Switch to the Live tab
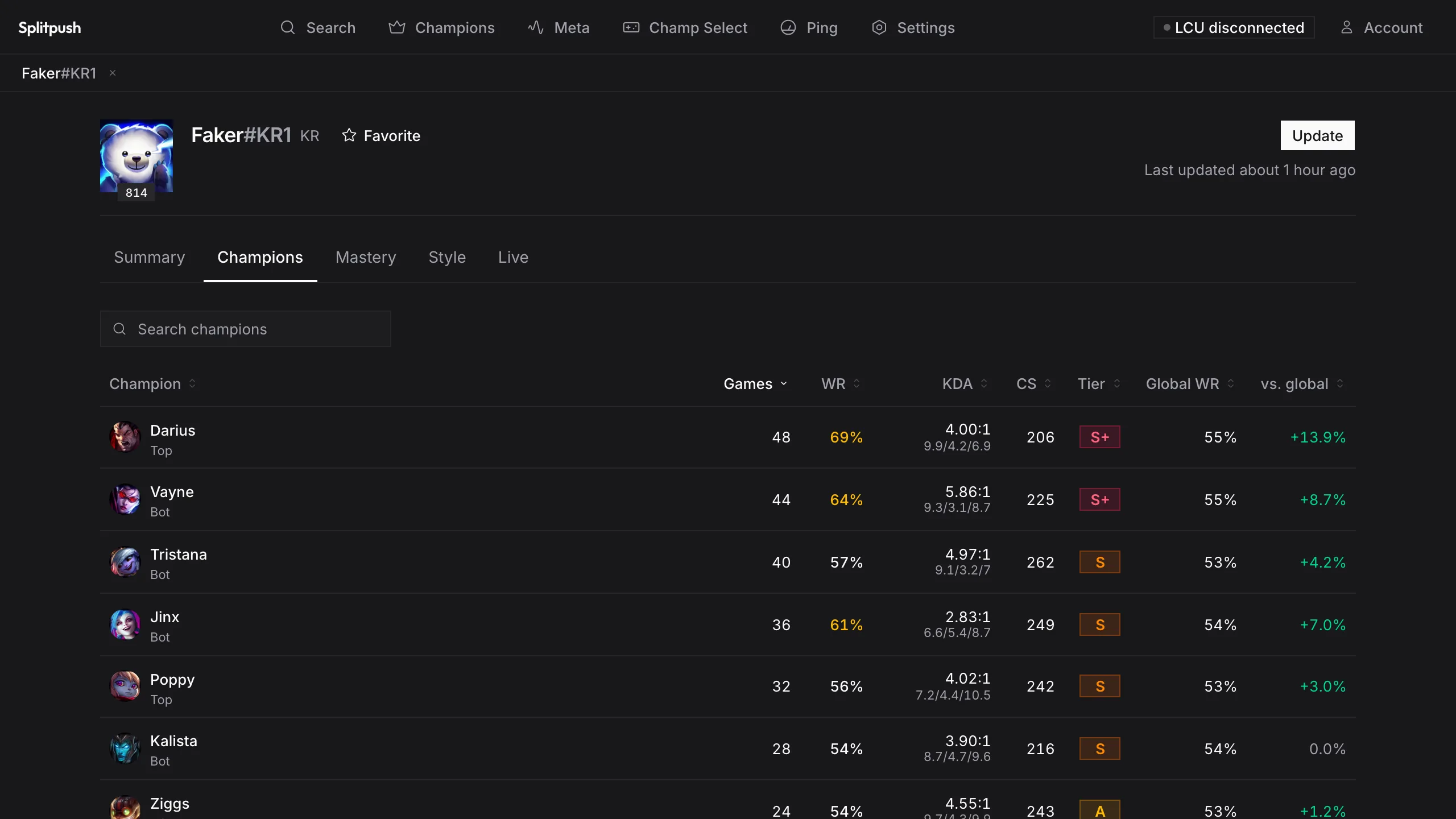 pos(513,257)
